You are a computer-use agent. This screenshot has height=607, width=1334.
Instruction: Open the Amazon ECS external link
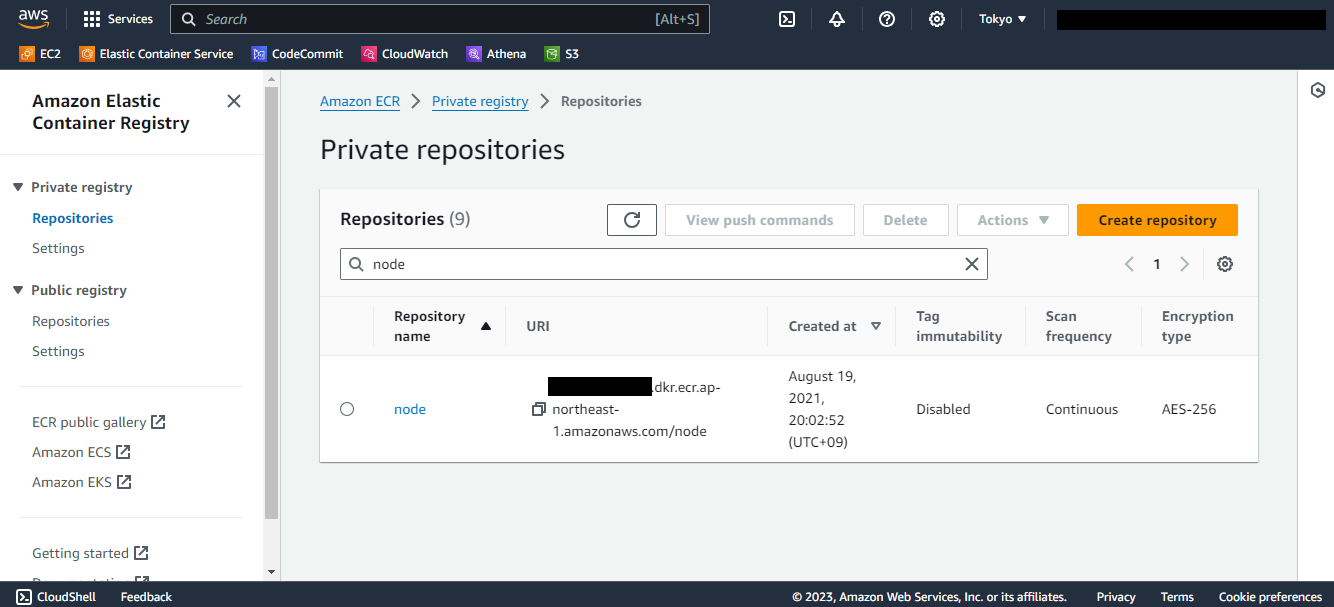click(x=81, y=452)
